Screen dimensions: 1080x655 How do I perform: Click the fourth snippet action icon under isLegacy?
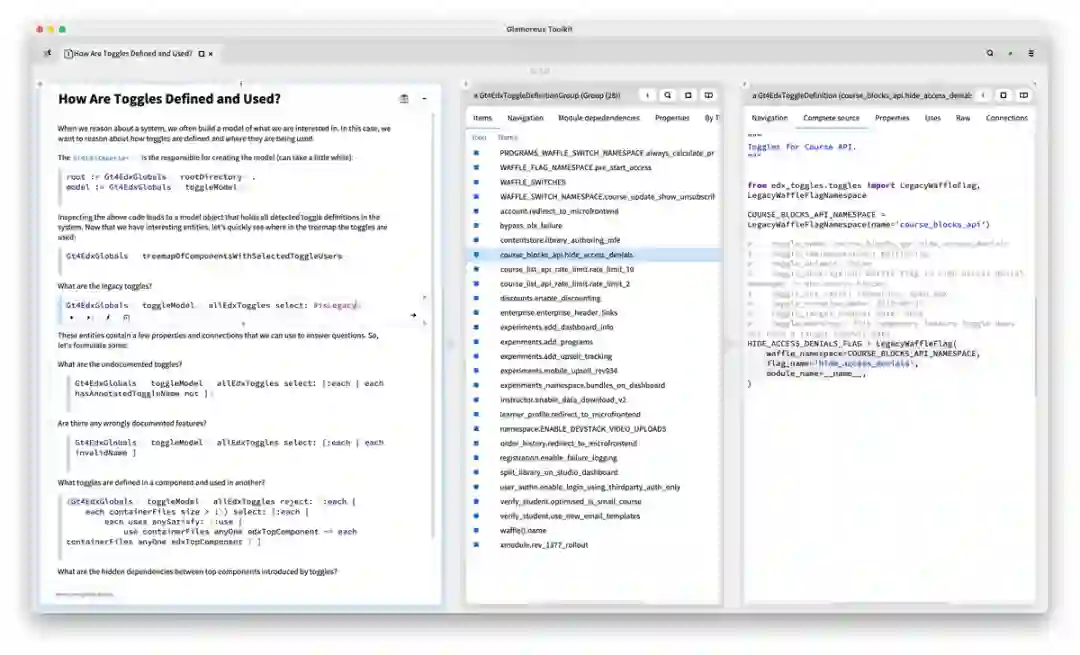126,318
